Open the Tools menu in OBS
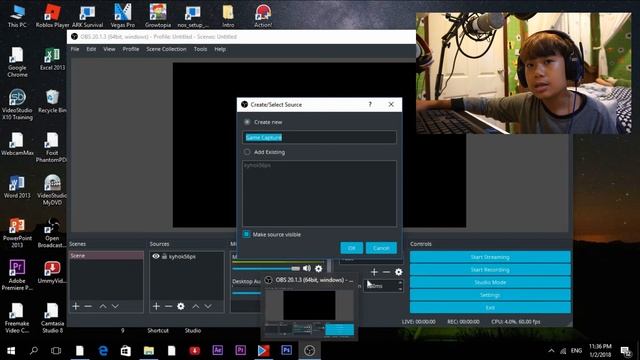This screenshot has width=640, height=360. [200, 49]
